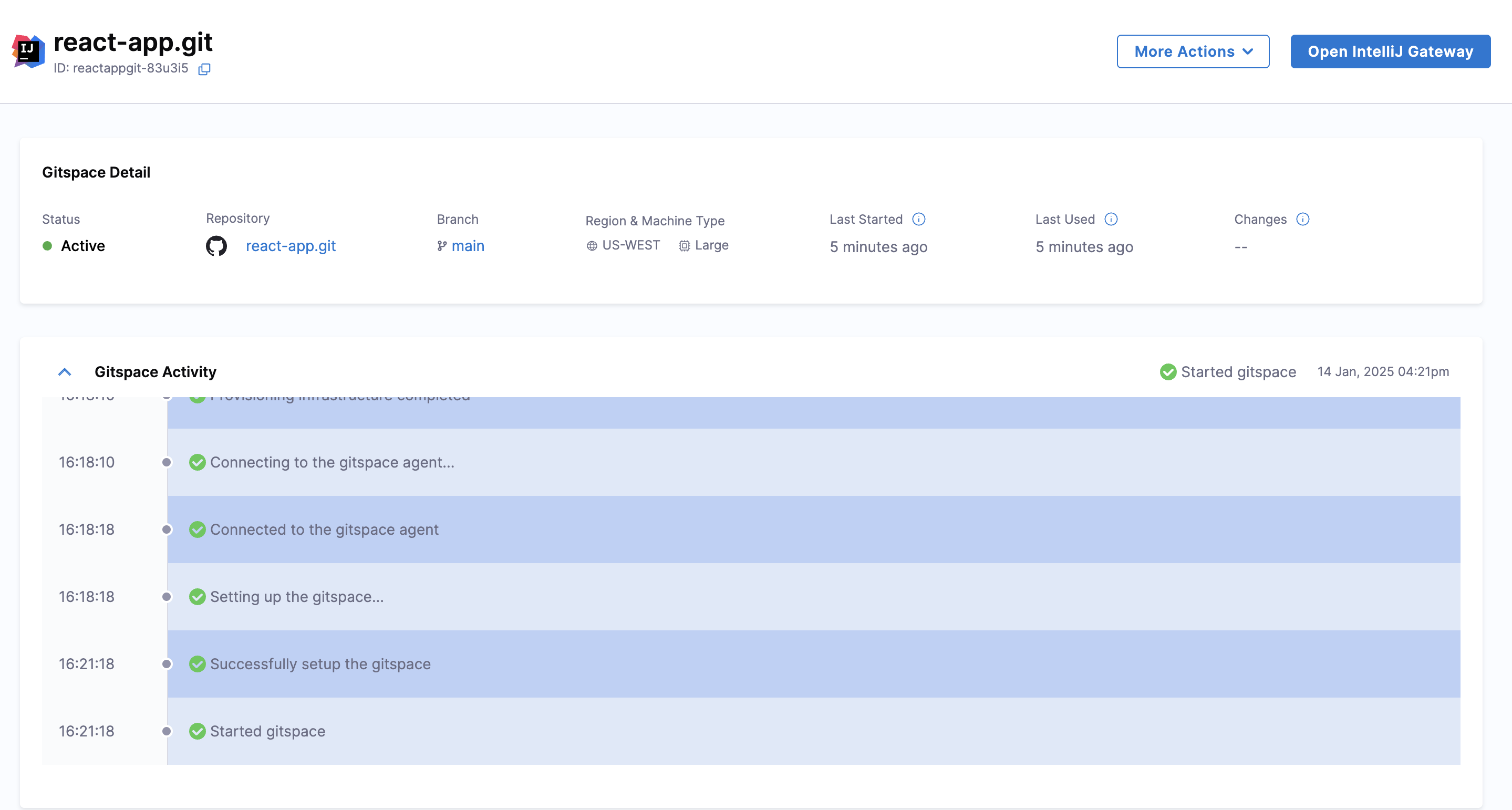This screenshot has height=810, width=1512.
Task: Select the 'Connected to the gitspace agent' log entry
Action: click(x=324, y=529)
